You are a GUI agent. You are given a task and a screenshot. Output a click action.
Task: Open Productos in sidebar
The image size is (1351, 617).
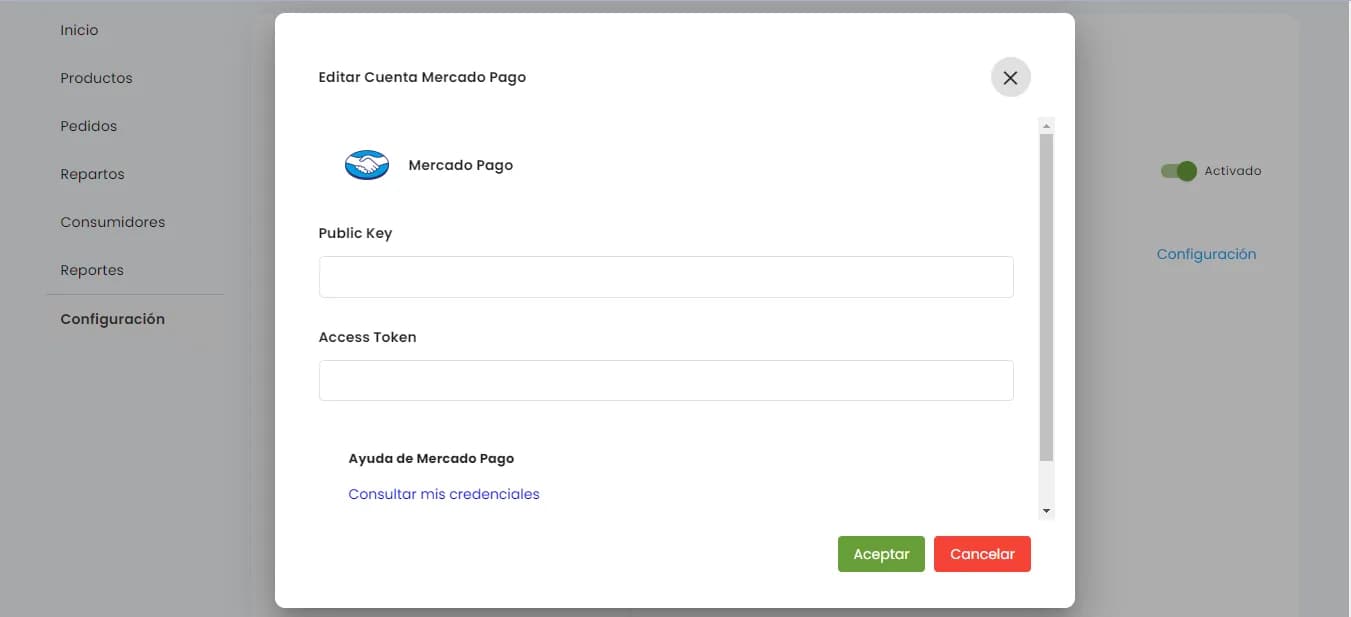pyautogui.click(x=96, y=78)
